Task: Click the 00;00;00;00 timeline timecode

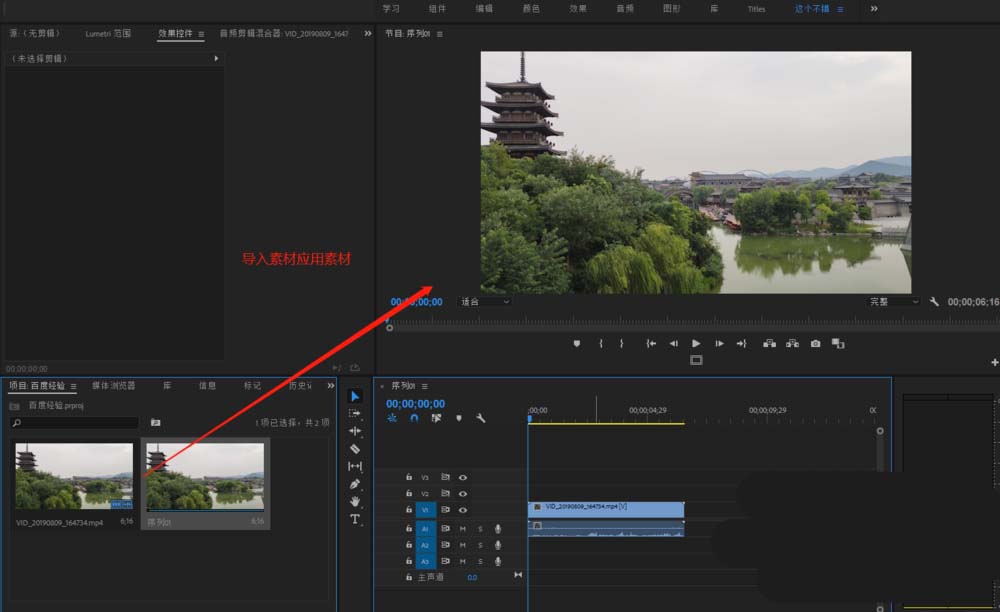Action: coord(415,404)
